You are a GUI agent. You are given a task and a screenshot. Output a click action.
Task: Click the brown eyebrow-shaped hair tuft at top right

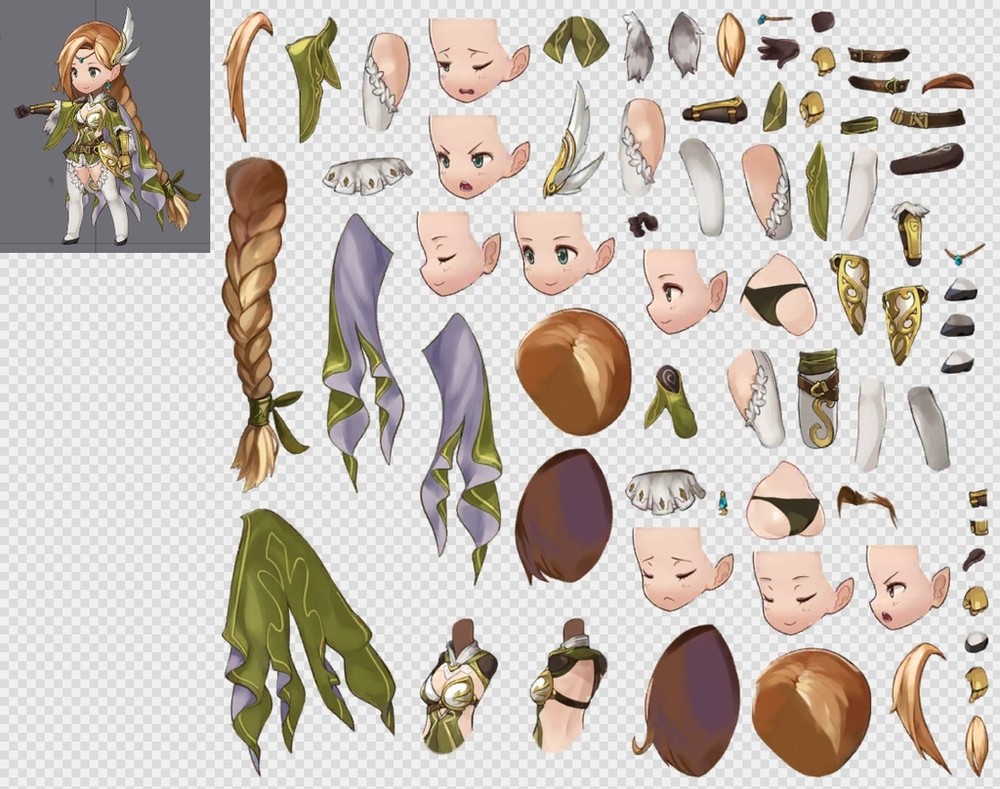pyautogui.click(x=947, y=82)
